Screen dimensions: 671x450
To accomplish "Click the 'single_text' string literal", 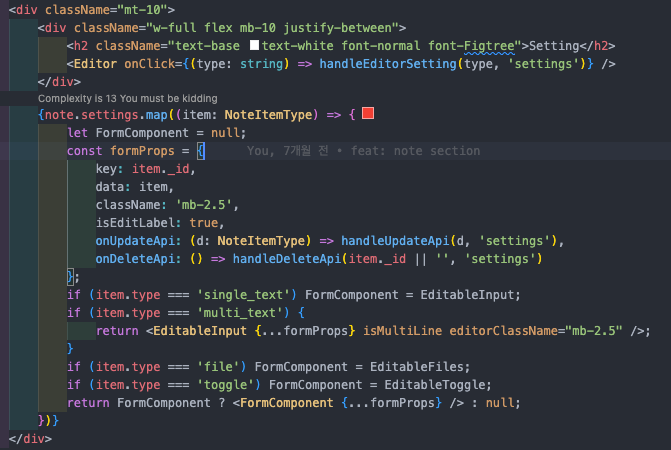I will coord(243,295).
